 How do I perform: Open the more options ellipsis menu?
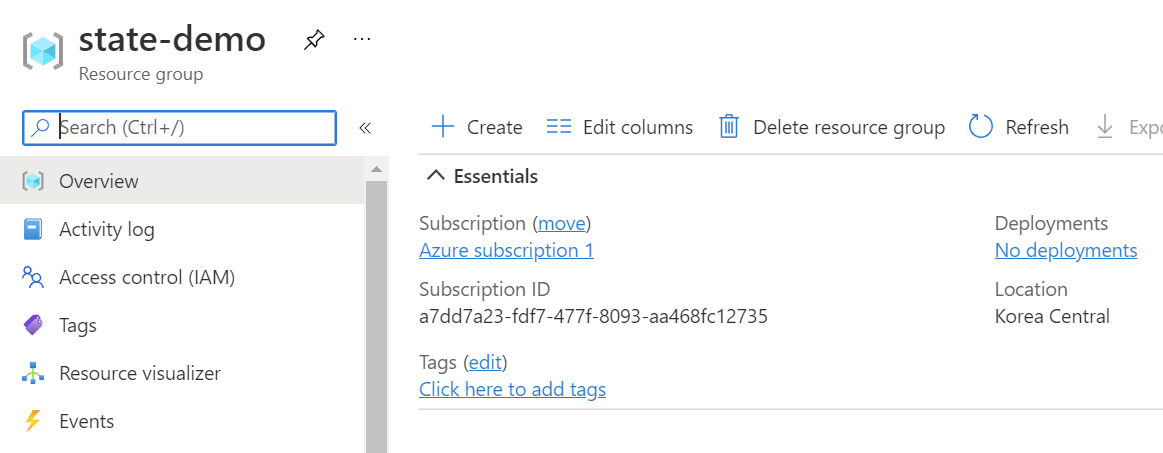click(362, 39)
